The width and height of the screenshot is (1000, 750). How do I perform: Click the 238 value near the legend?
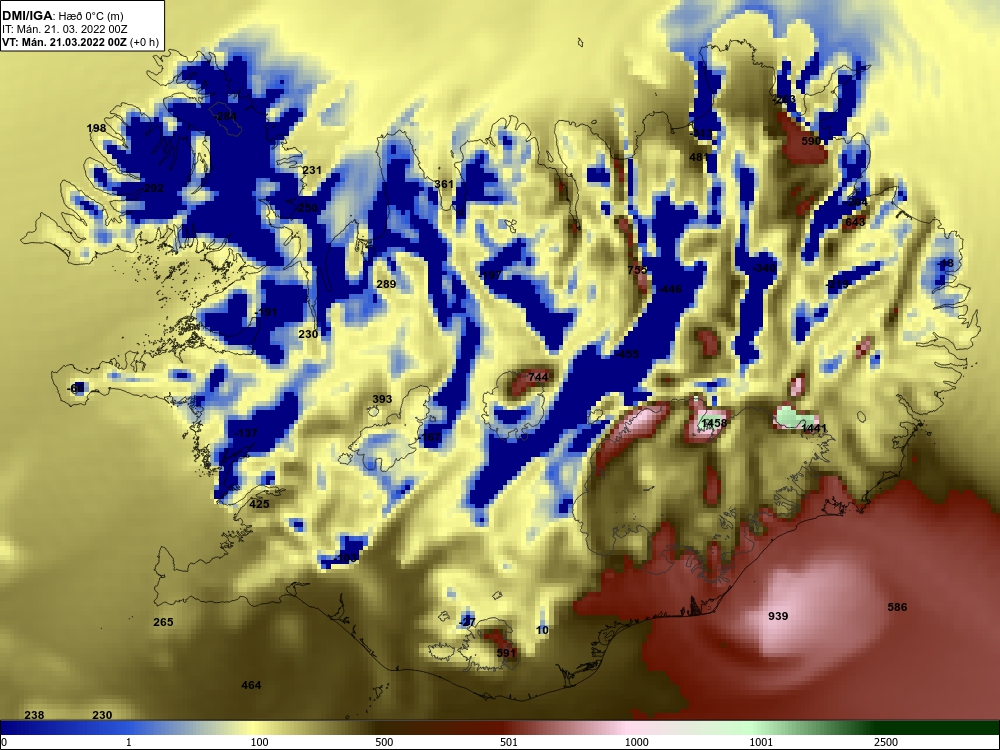click(34, 716)
